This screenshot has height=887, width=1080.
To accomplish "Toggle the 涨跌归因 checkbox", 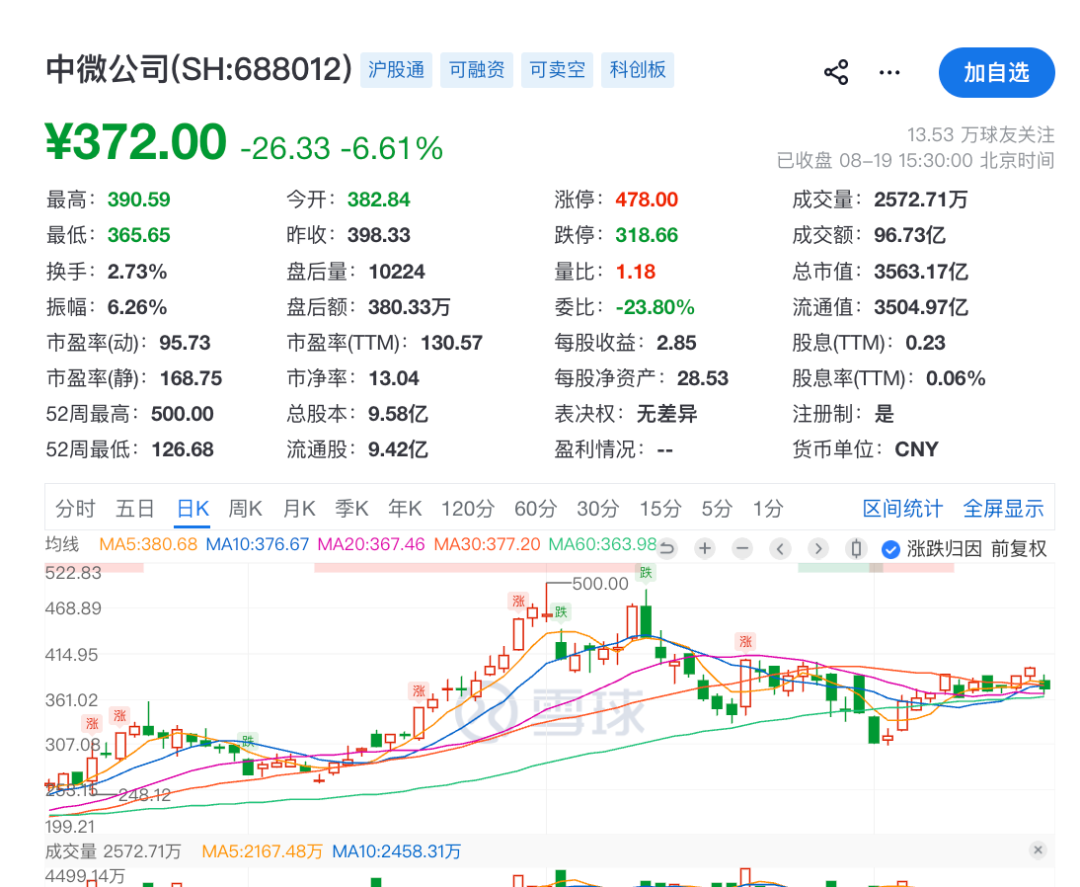I will 891,549.
